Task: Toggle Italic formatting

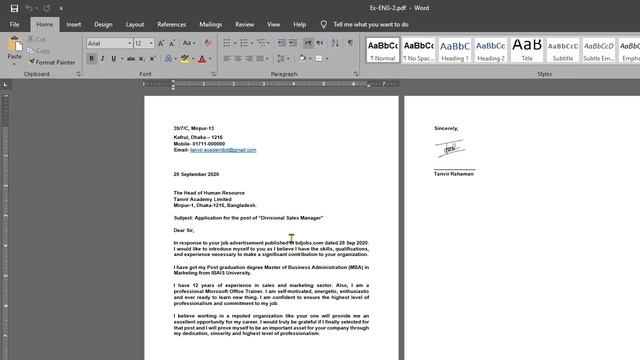Action: pyautogui.click(x=102, y=59)
